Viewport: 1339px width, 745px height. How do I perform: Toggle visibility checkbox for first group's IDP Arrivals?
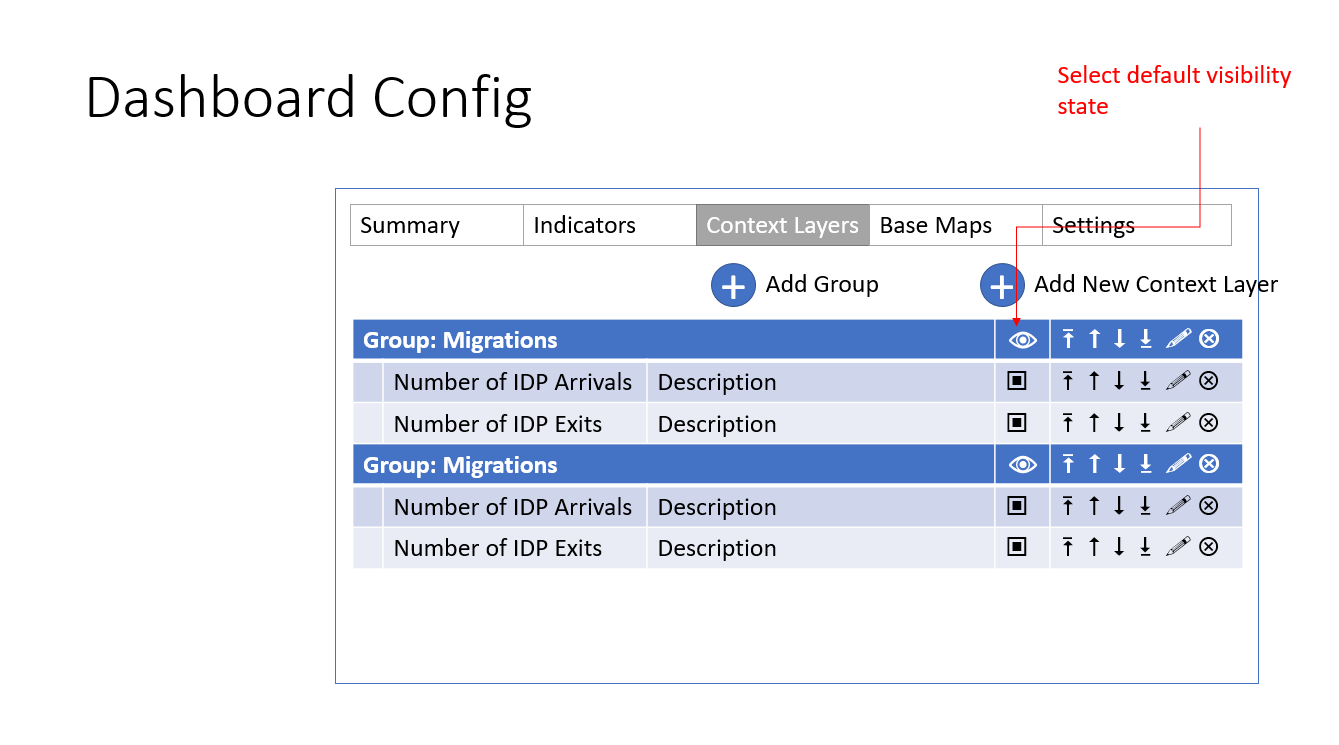click(x=1017, y=381)
